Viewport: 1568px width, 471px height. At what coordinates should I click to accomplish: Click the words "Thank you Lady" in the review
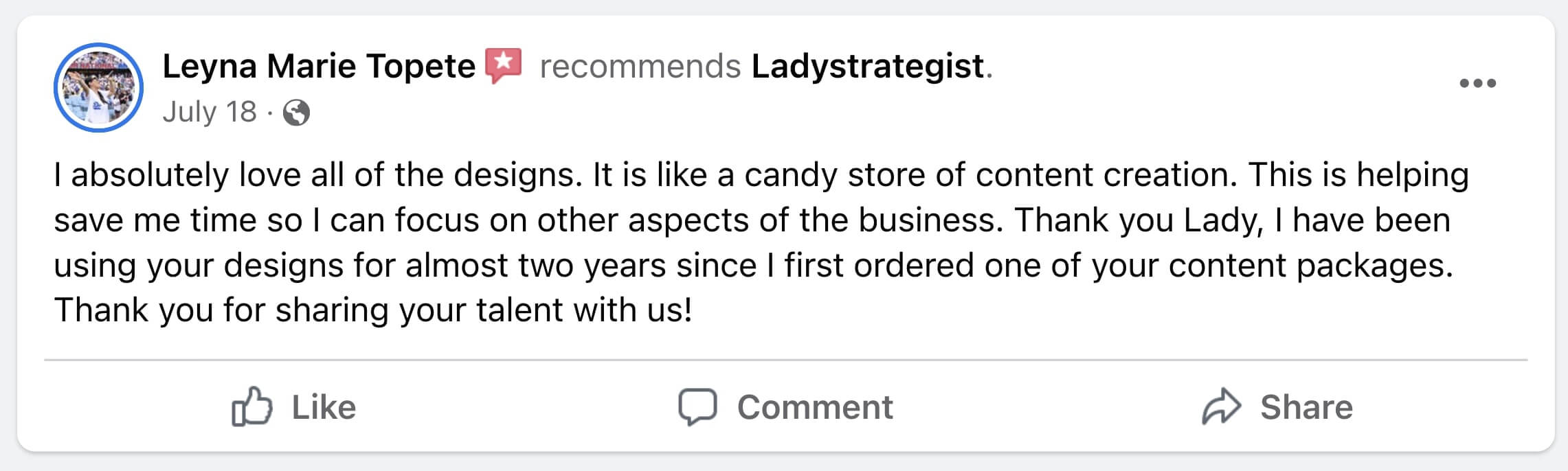click(1138, 220)
